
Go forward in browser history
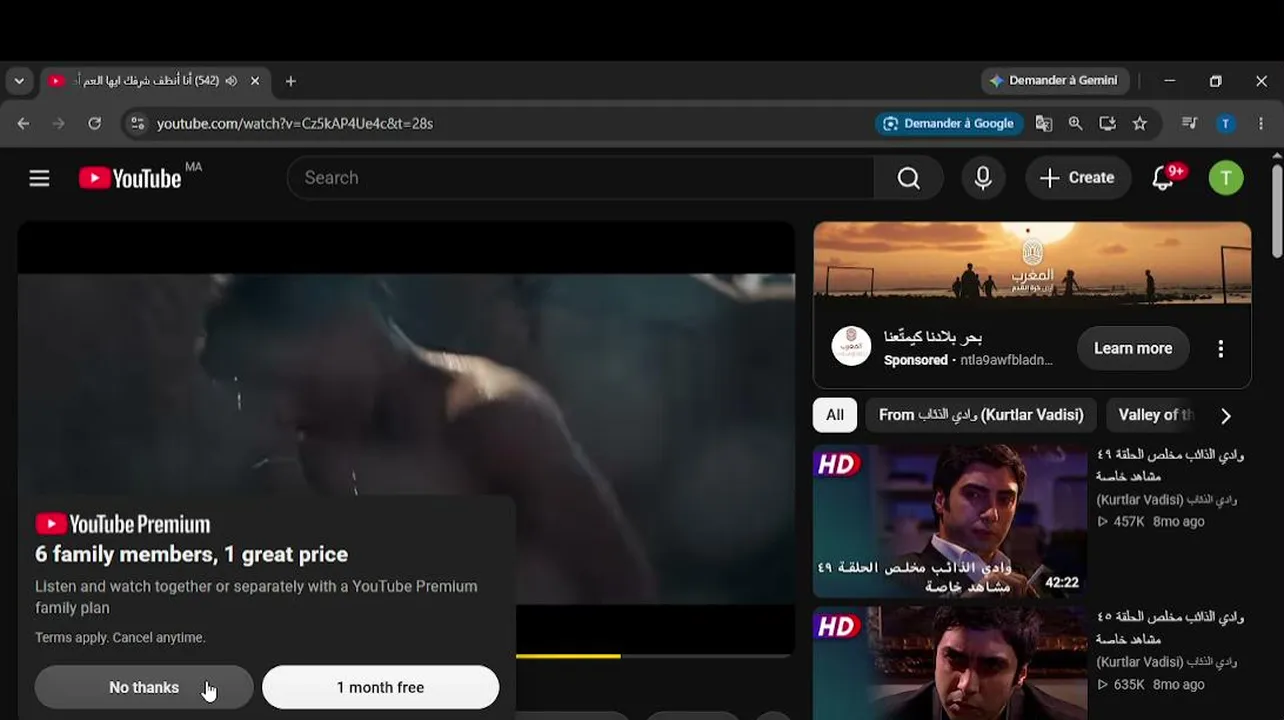click(x=58, y=123)
